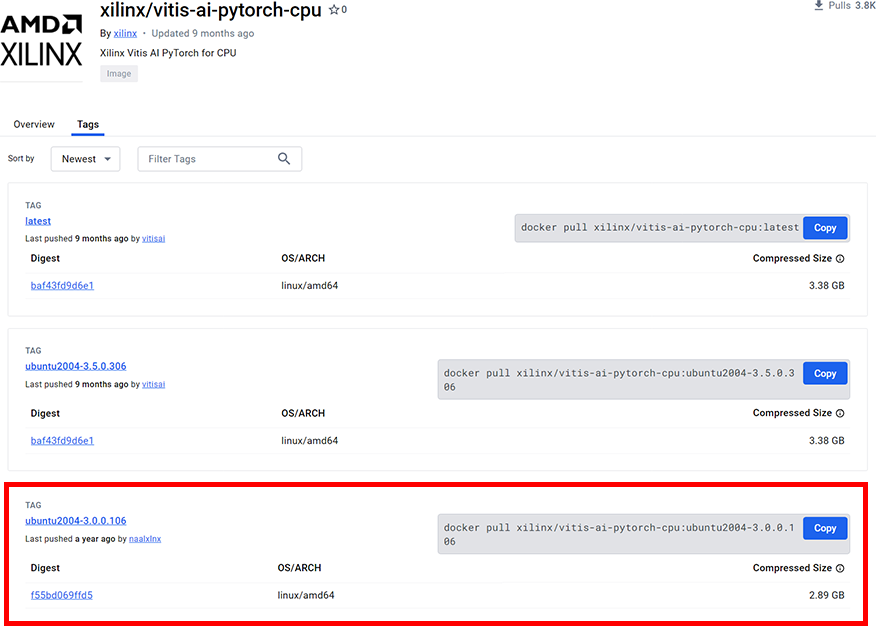The height and width of the screenshot is (626, 876).
Task: Copy the pull command for ubuntu2004-3.5.0.306
Action: coord(825,374)
